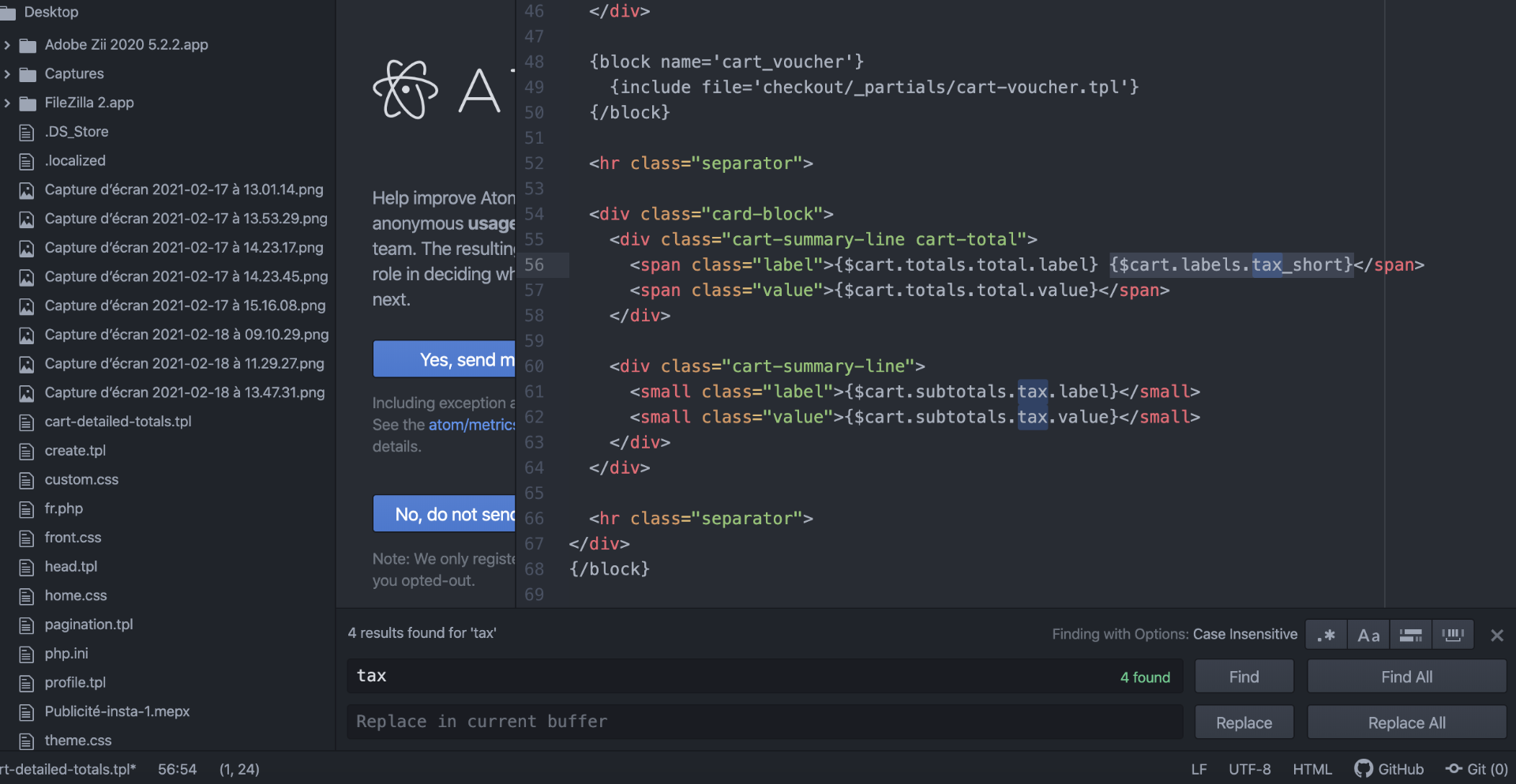This screenshot has height=784, width=1516.
Task: Click the file icon beside .localized
Action: [27, 161]
